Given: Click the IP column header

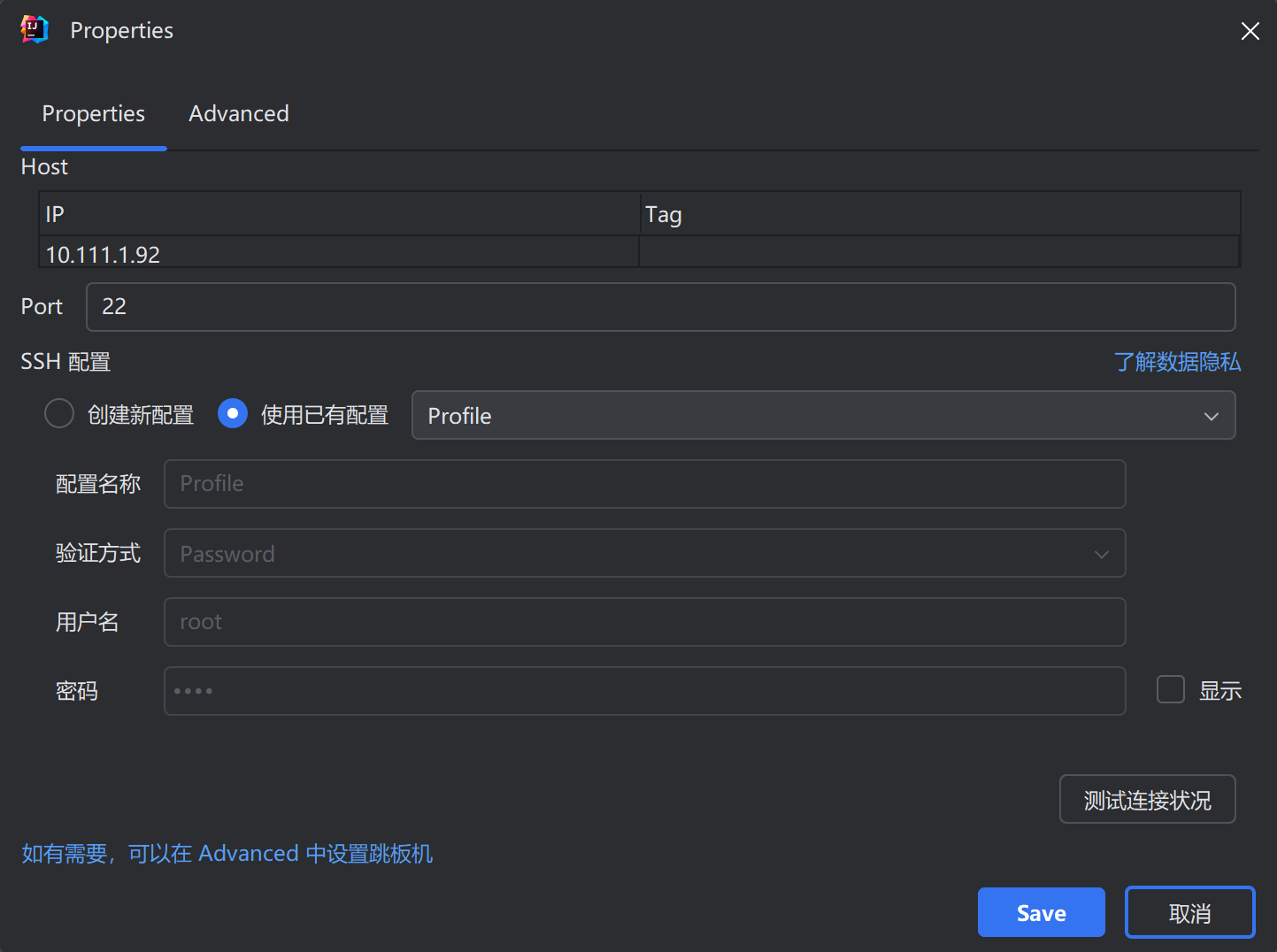Looking at the screenshot, I should 339,214.
